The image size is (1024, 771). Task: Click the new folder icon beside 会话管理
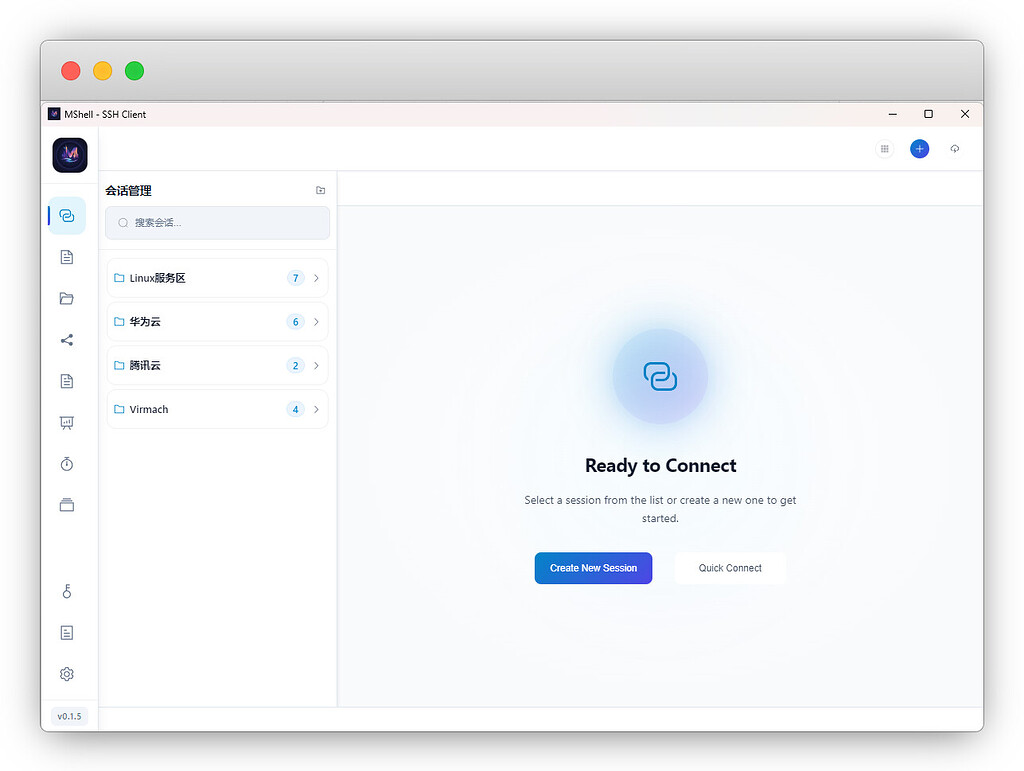[x=321, y=190]
